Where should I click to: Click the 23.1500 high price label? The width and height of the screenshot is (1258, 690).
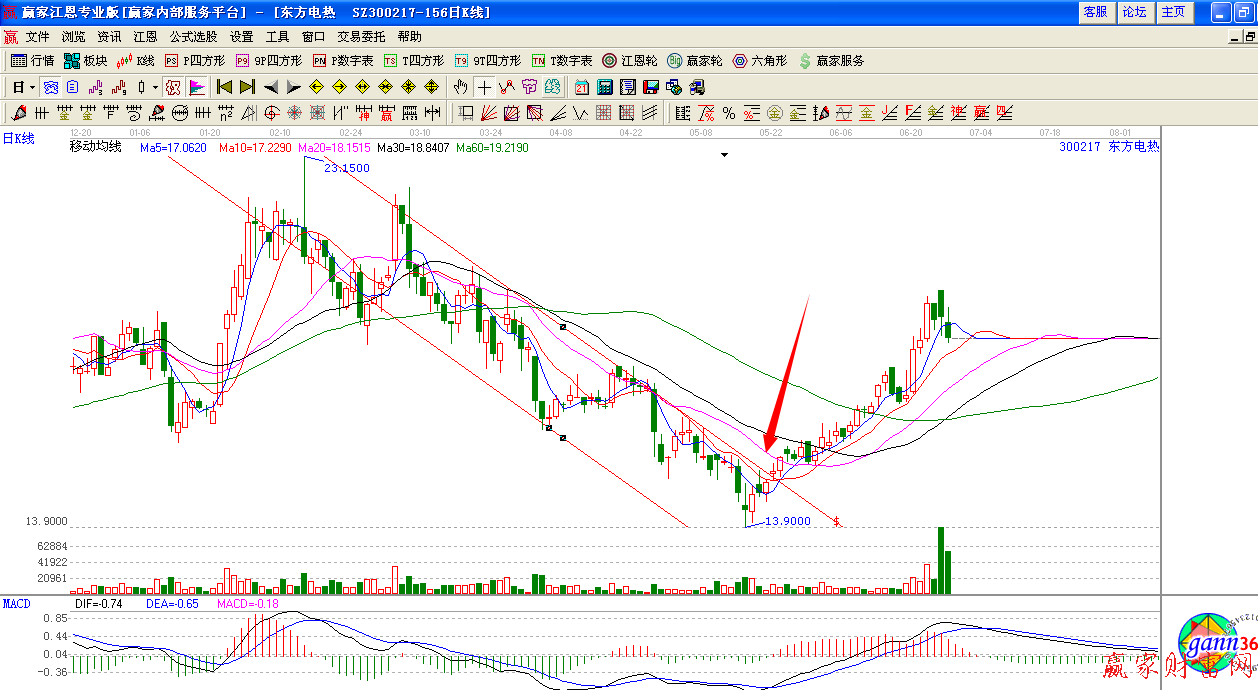coord(347,168)
